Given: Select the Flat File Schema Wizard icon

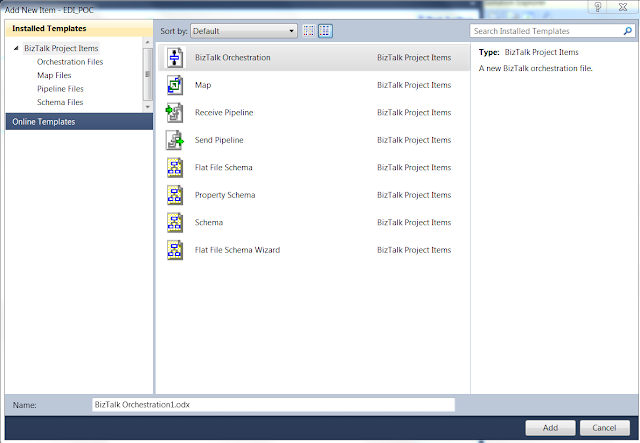Looking at the screenshot, I should click(x=175, y=250).
